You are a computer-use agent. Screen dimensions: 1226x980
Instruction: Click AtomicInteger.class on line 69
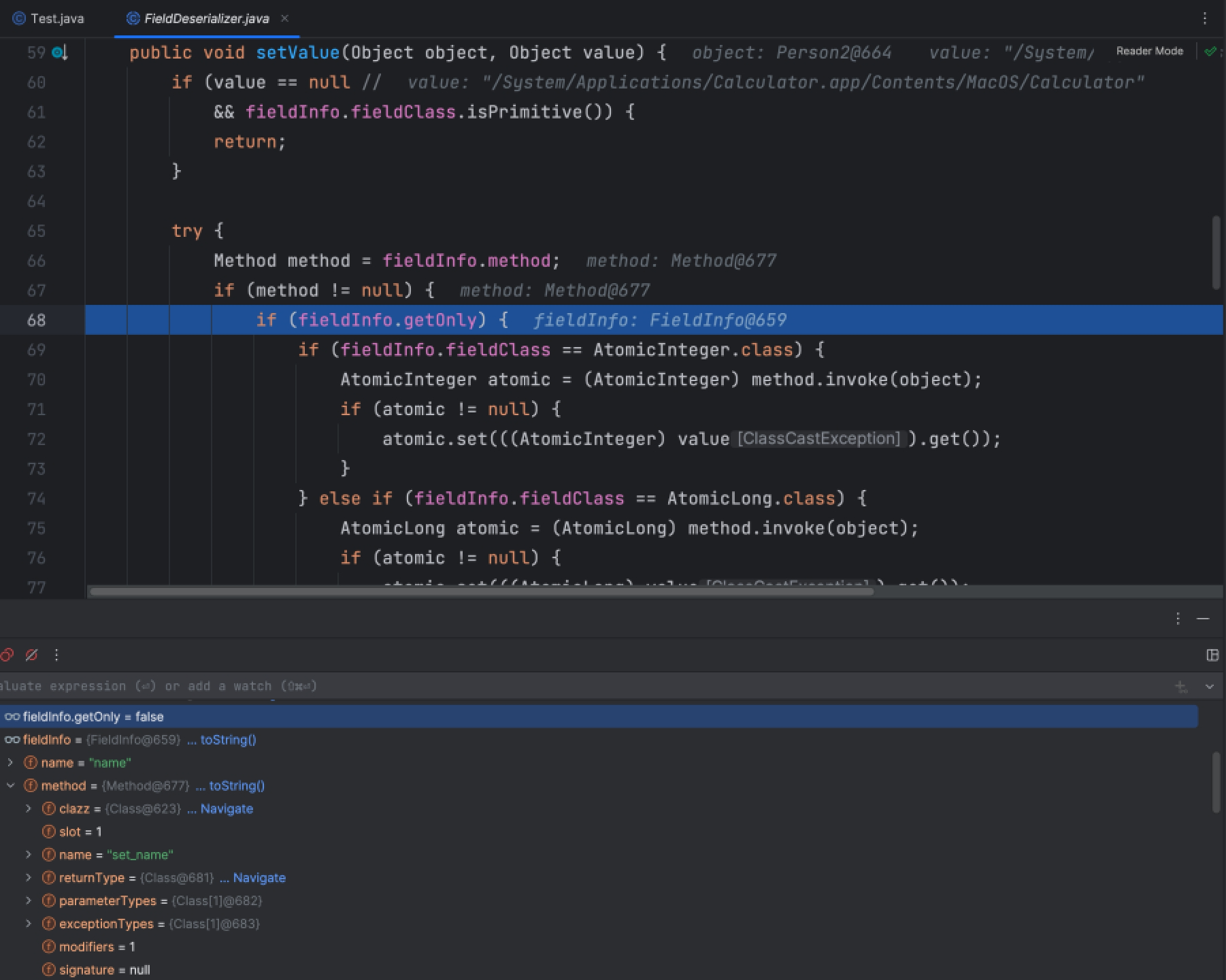(x=693, y=350)
